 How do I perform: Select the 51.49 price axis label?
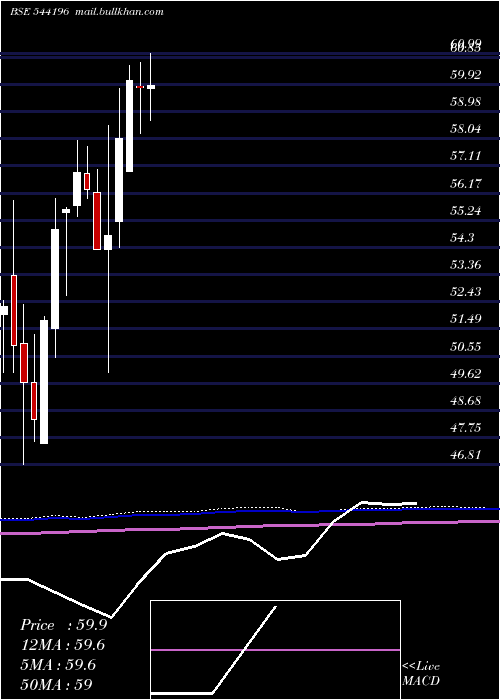[466, 319]
